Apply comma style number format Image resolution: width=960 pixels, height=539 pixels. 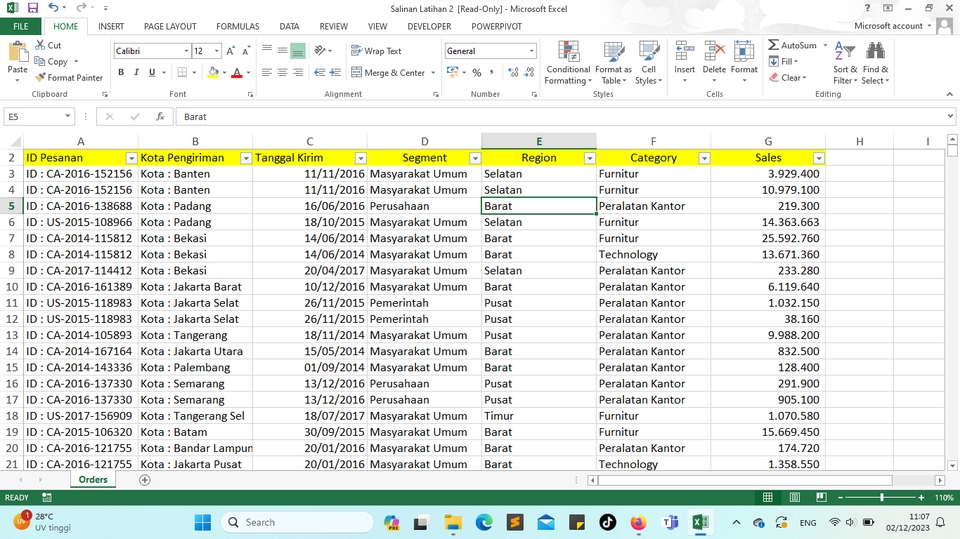(492, 72)
